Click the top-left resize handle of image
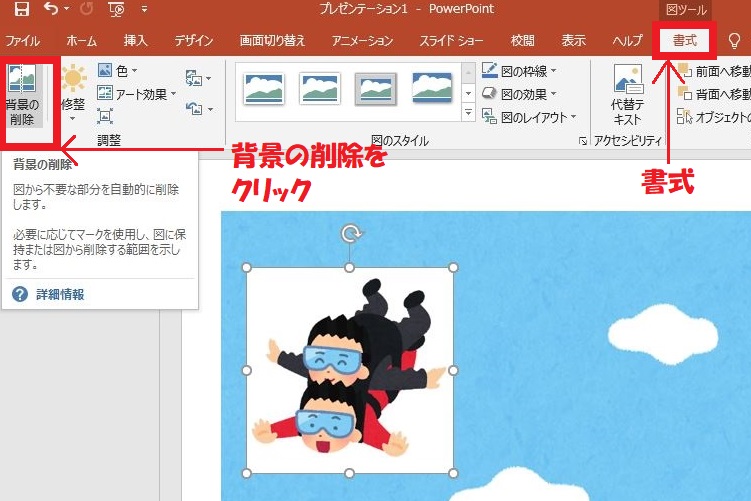This screenshot has height=501, width=751. coord(247,267)
